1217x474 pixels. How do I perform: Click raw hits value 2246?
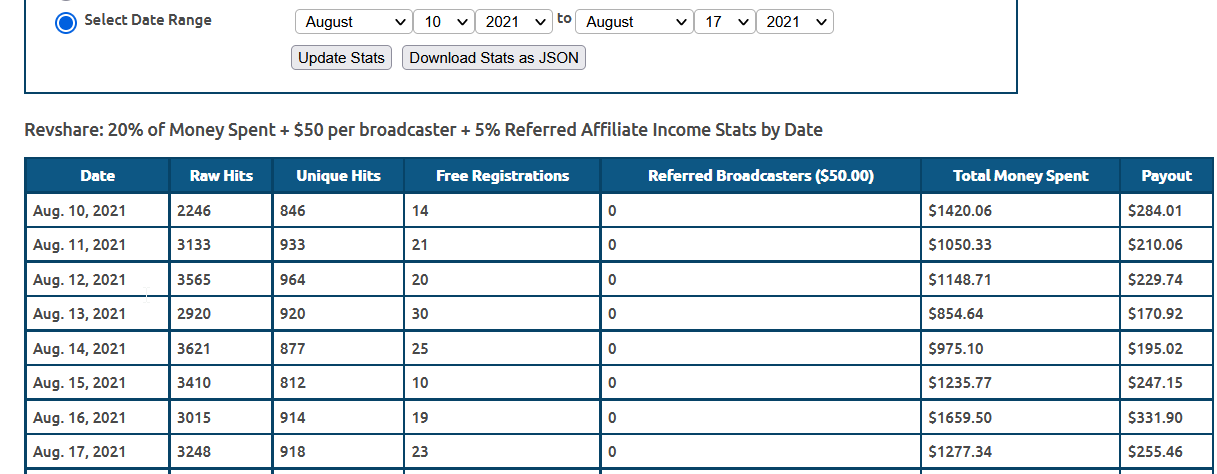click(x=194, y=211)
